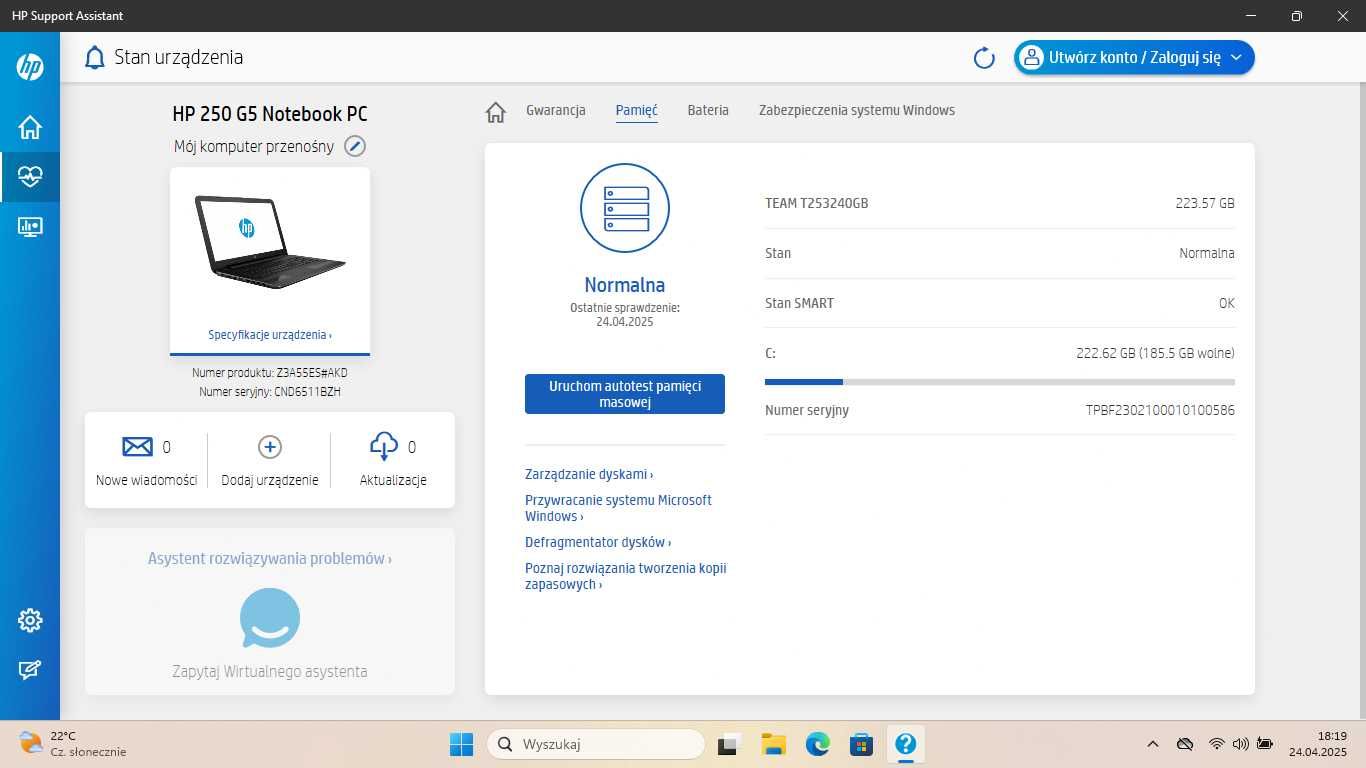This screenshot has height=768, width=1366.
Task: Click Uruchom autotest pamięci masowej button
Action: [625, 394]
